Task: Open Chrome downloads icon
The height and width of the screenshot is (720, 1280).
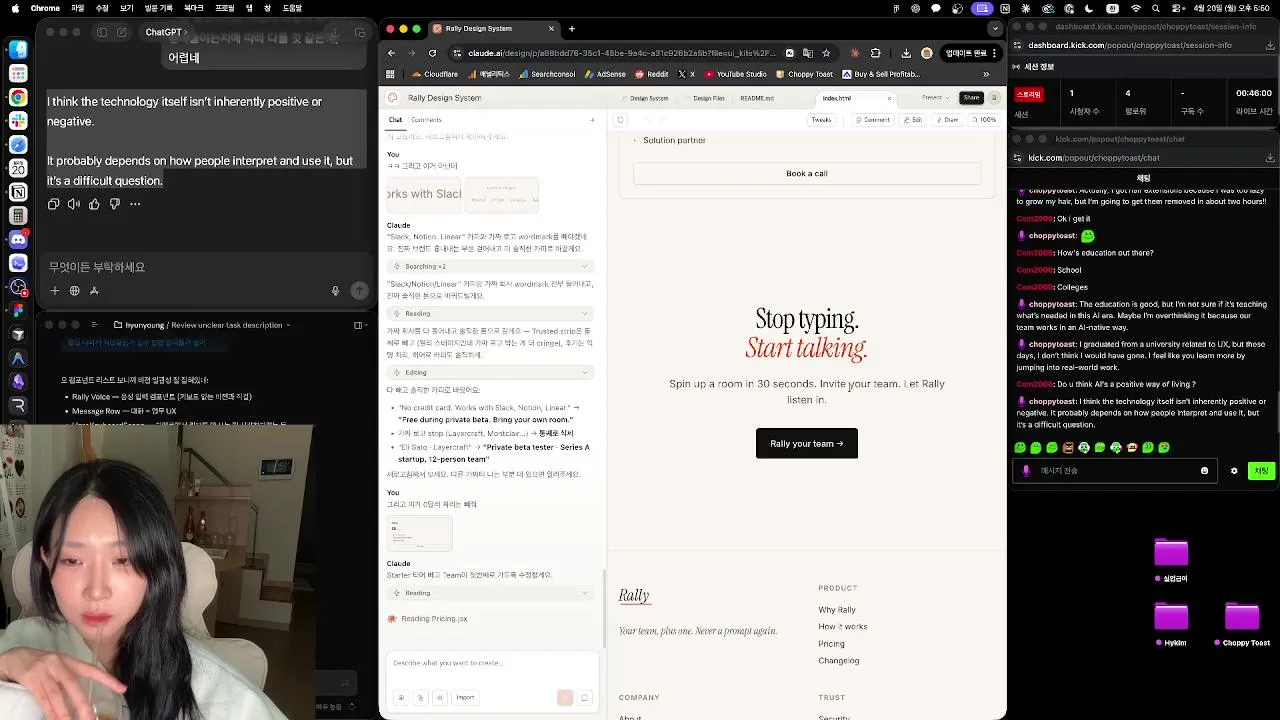Action: 906,53
